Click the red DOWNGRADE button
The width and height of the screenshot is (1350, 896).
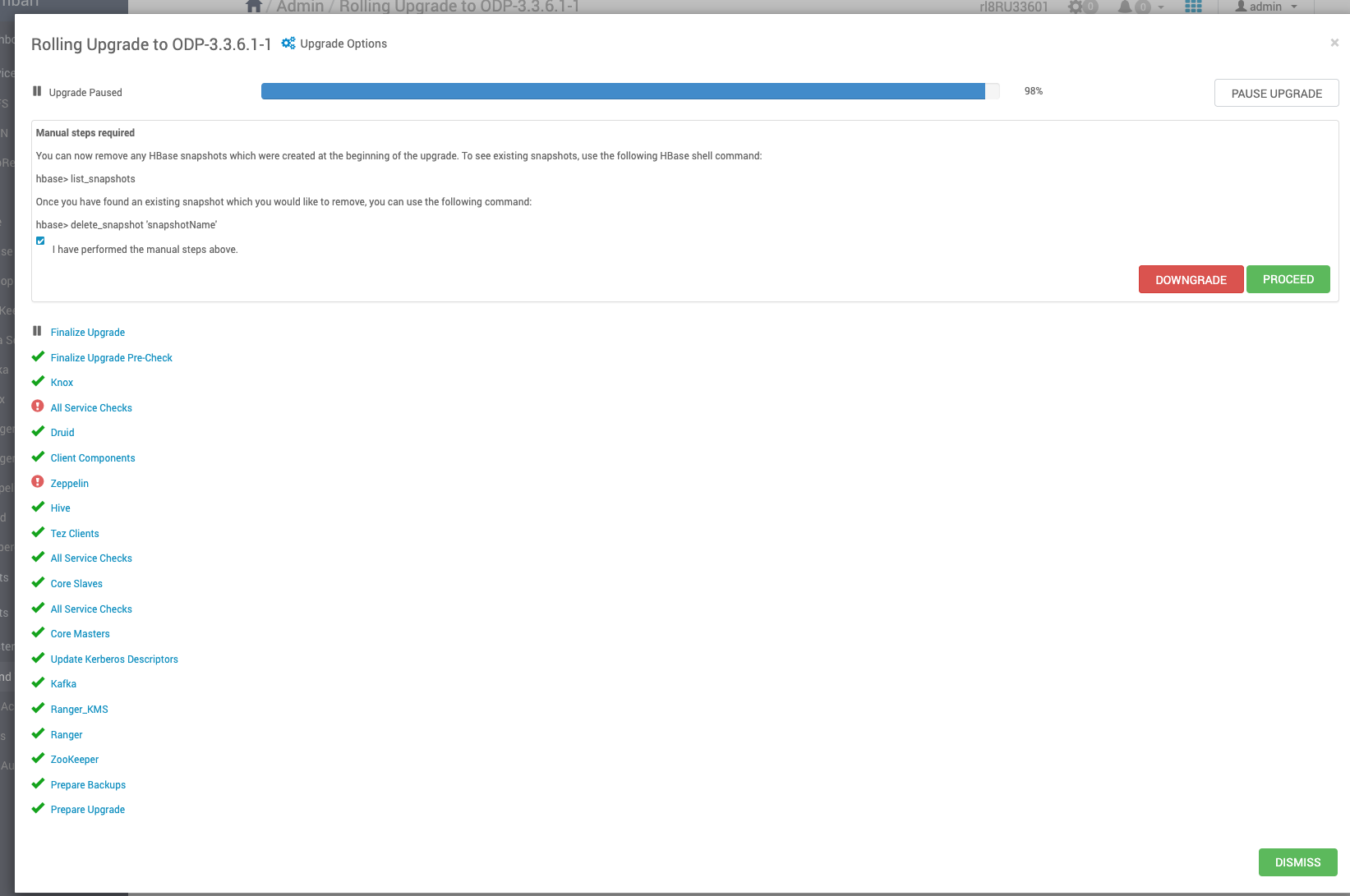click(x=1191, y=279)
